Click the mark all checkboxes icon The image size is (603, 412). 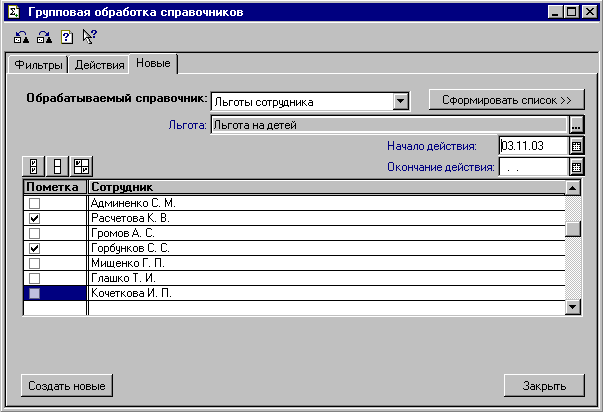click(34, 166)
